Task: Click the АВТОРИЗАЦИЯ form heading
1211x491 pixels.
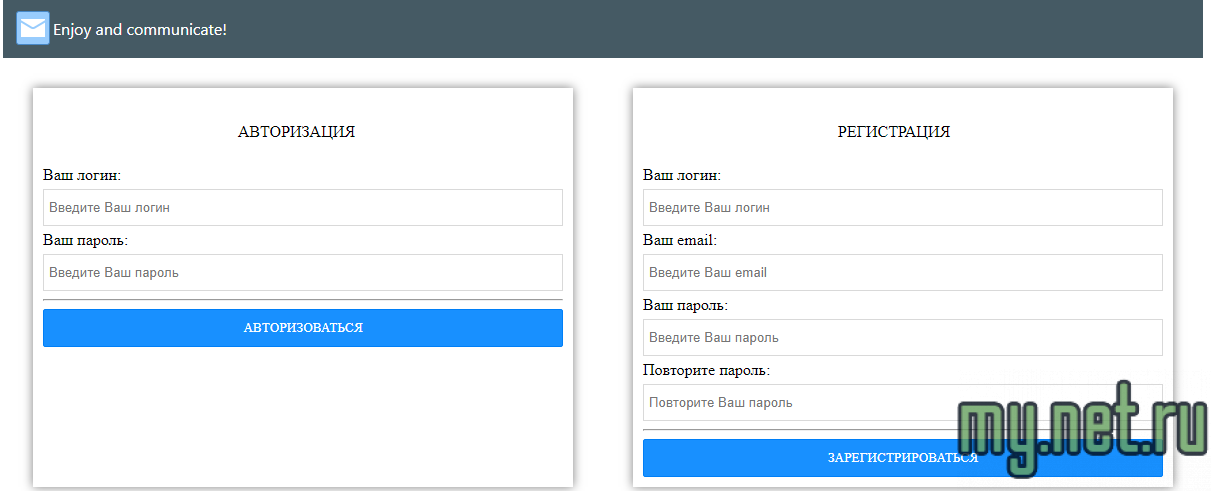Action: pos(296,132)
